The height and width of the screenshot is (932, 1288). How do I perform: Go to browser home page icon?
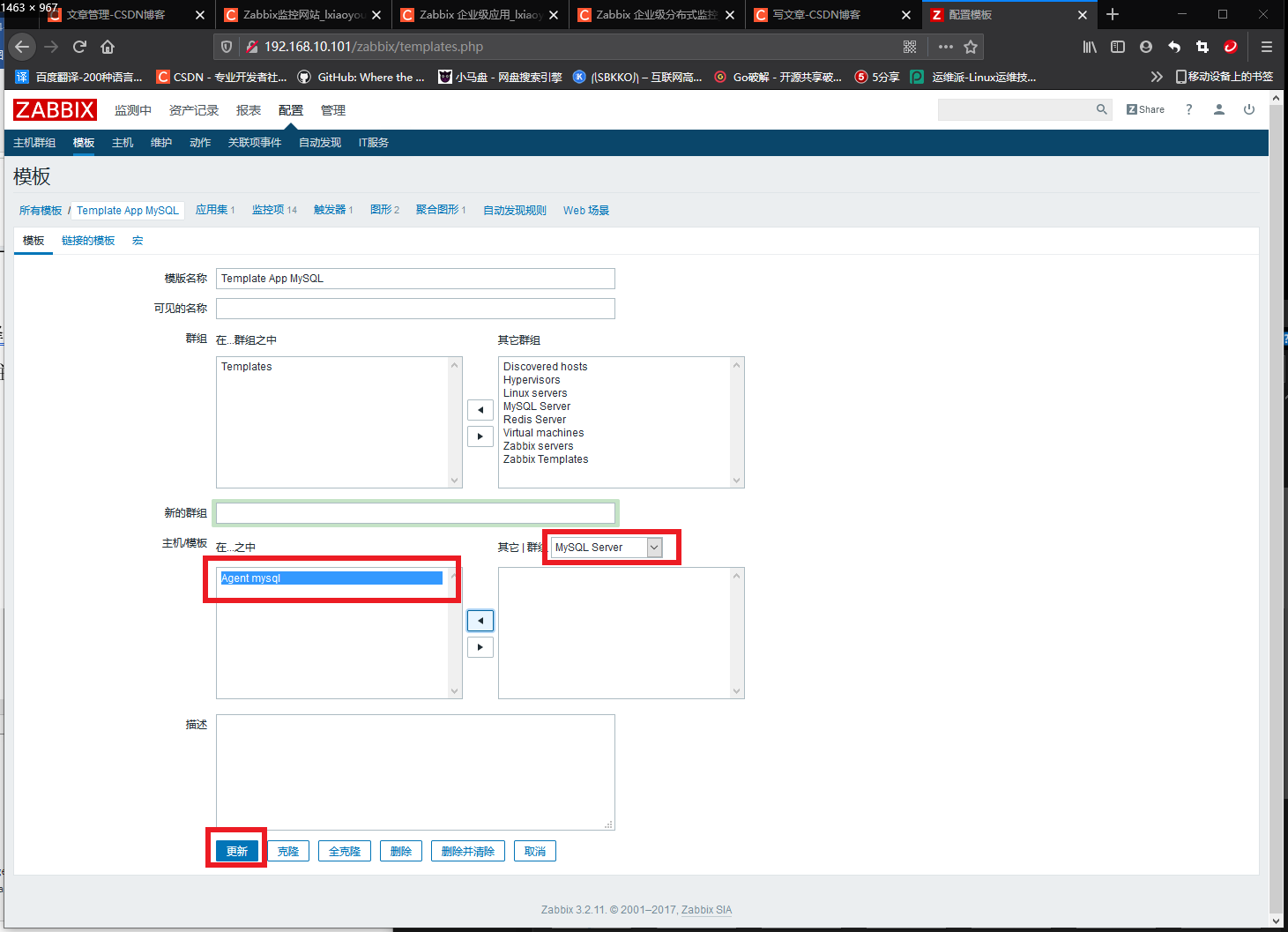point(108,47)
